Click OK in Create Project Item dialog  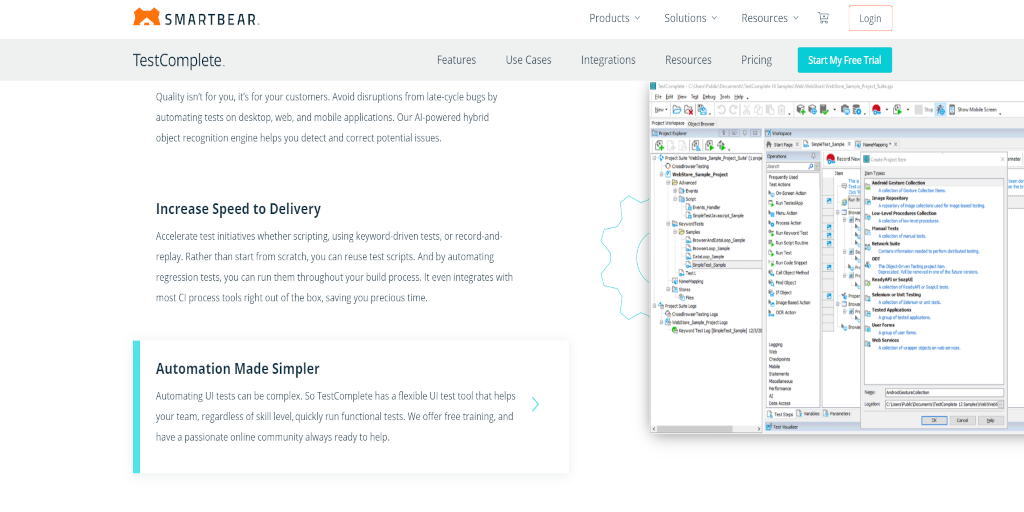tap(934, 421)
